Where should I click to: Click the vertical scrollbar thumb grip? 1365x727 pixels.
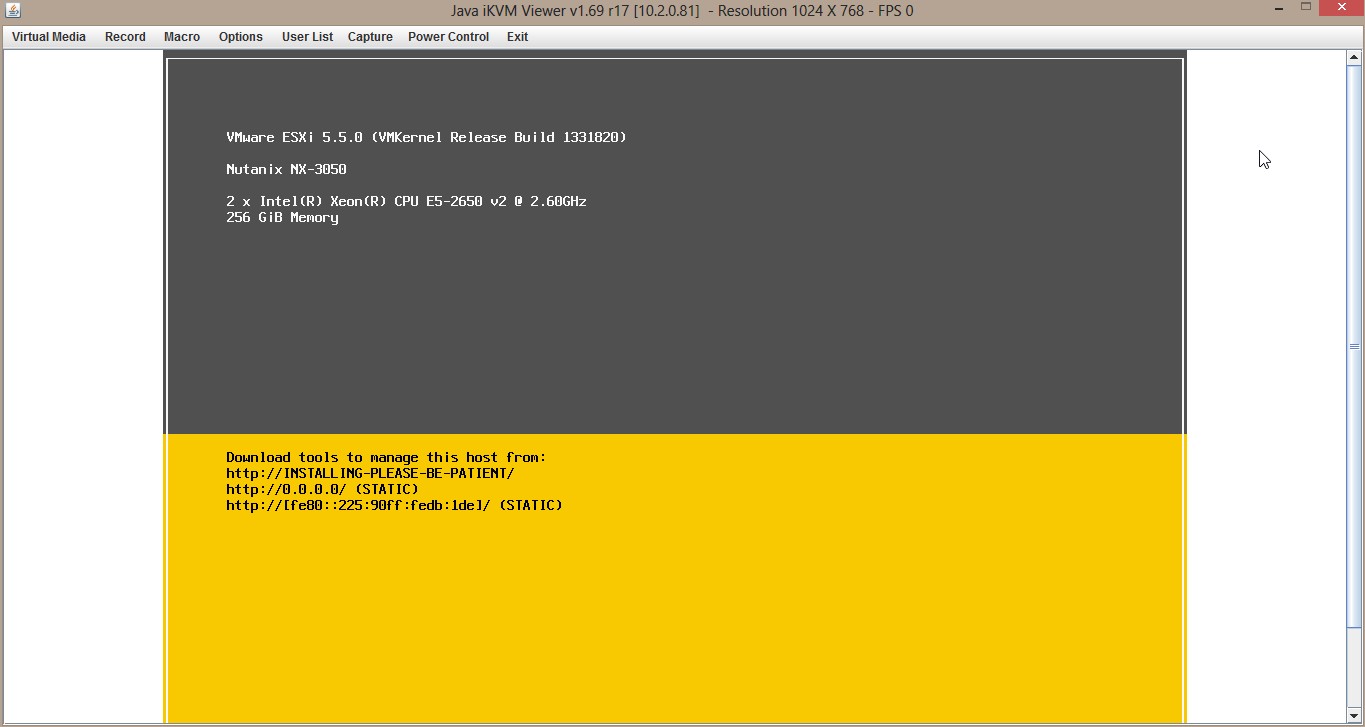coord(1354,346)
